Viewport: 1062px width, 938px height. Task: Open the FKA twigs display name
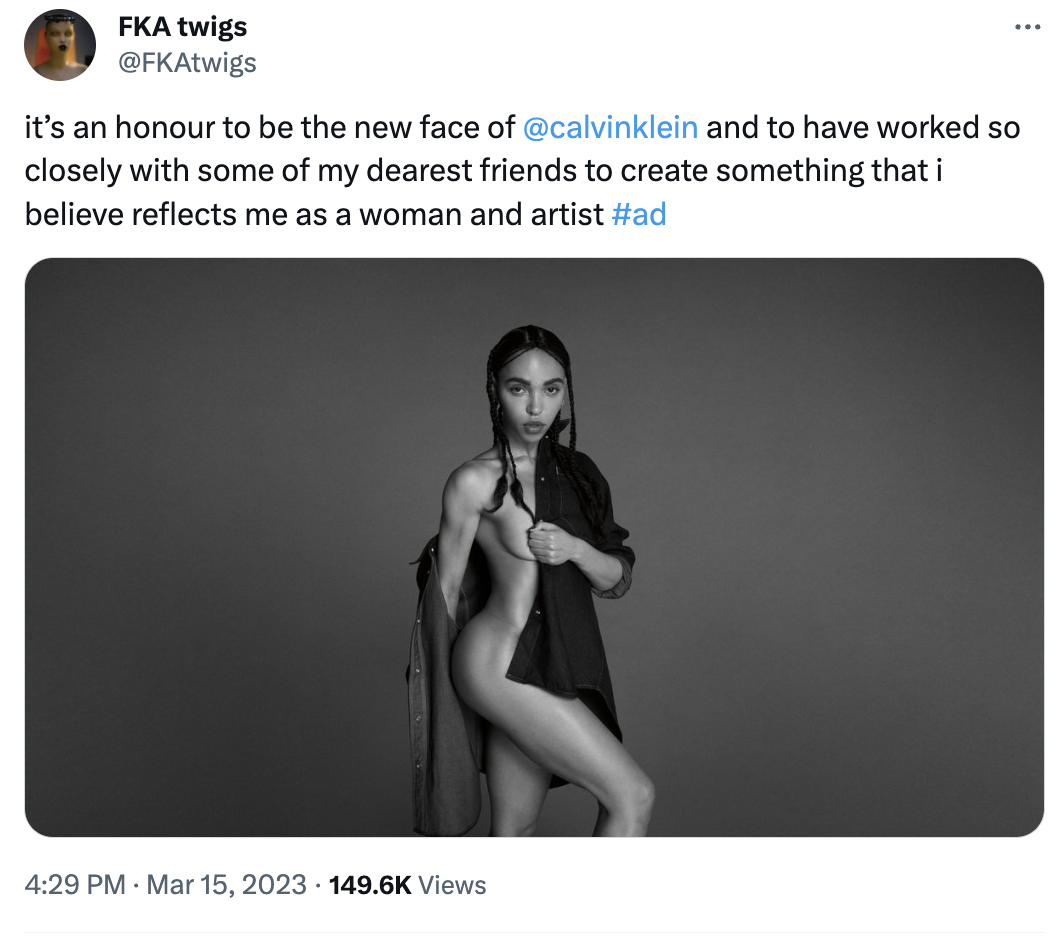[182, 27]
